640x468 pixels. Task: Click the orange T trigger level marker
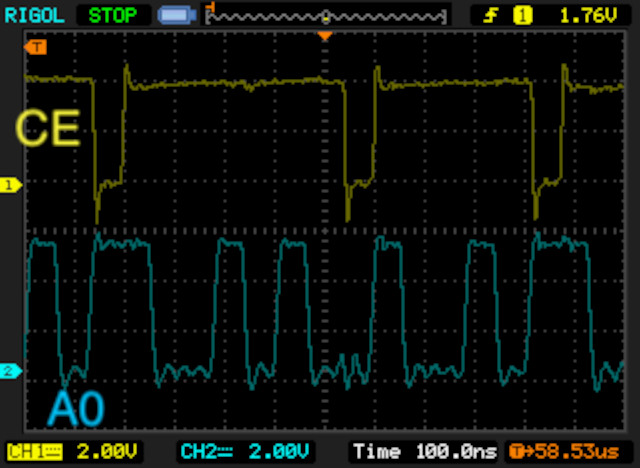[x=36, y=47]
